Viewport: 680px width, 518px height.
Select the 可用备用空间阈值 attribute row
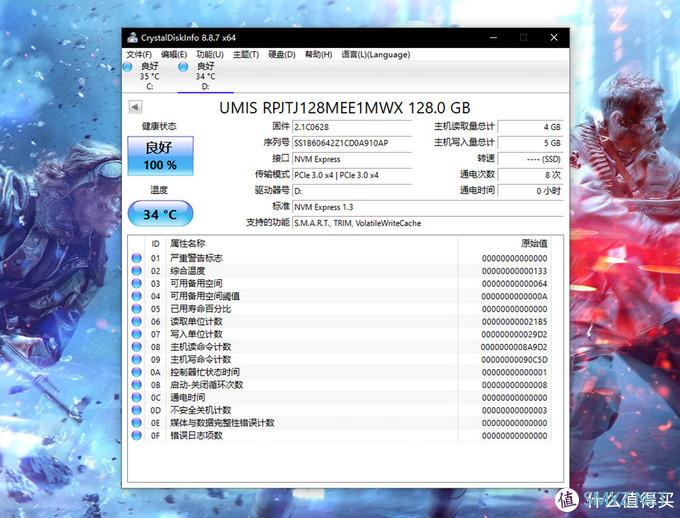click(340, 296)
